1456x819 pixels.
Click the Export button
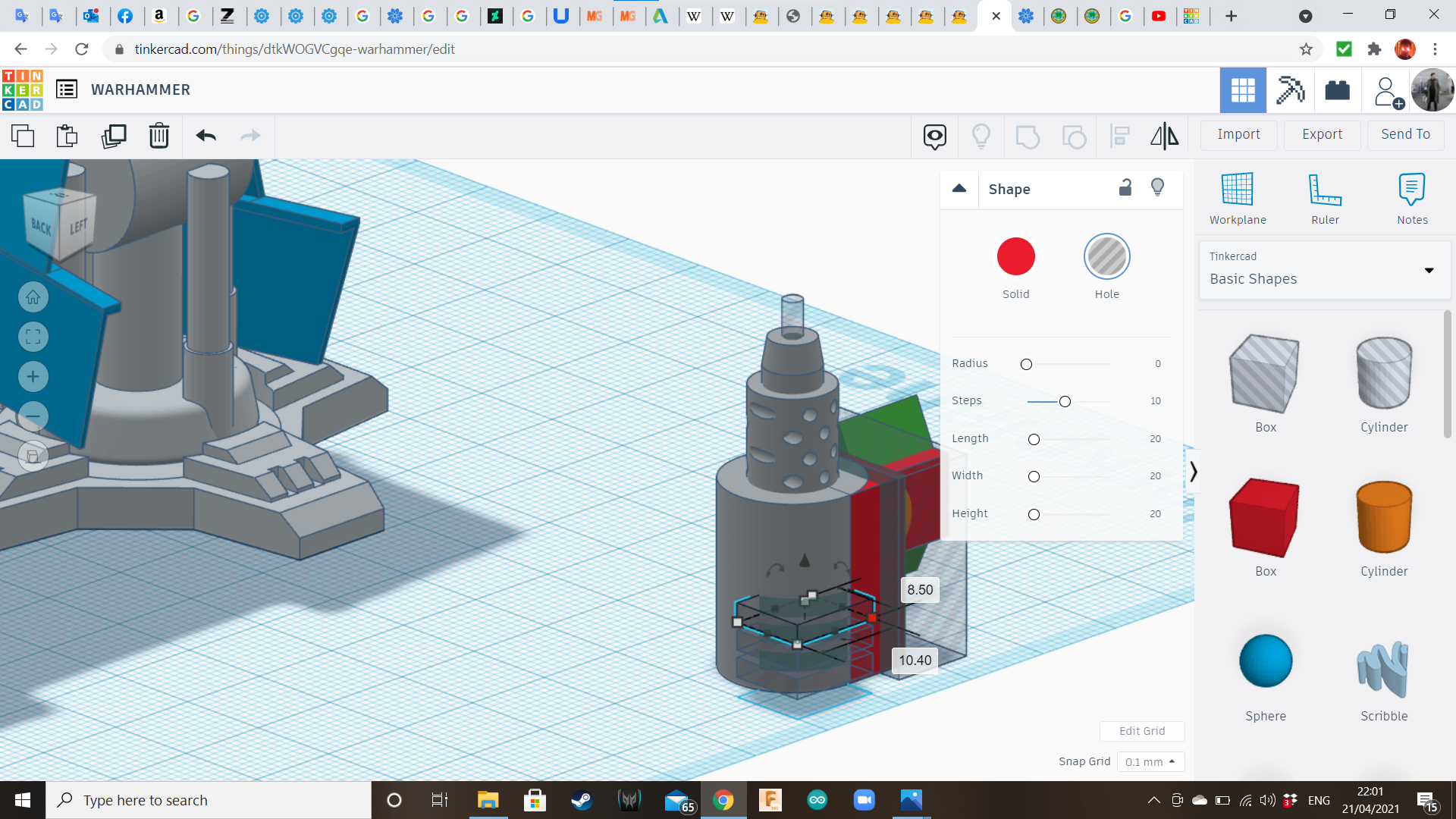[x=1322, y=135]
